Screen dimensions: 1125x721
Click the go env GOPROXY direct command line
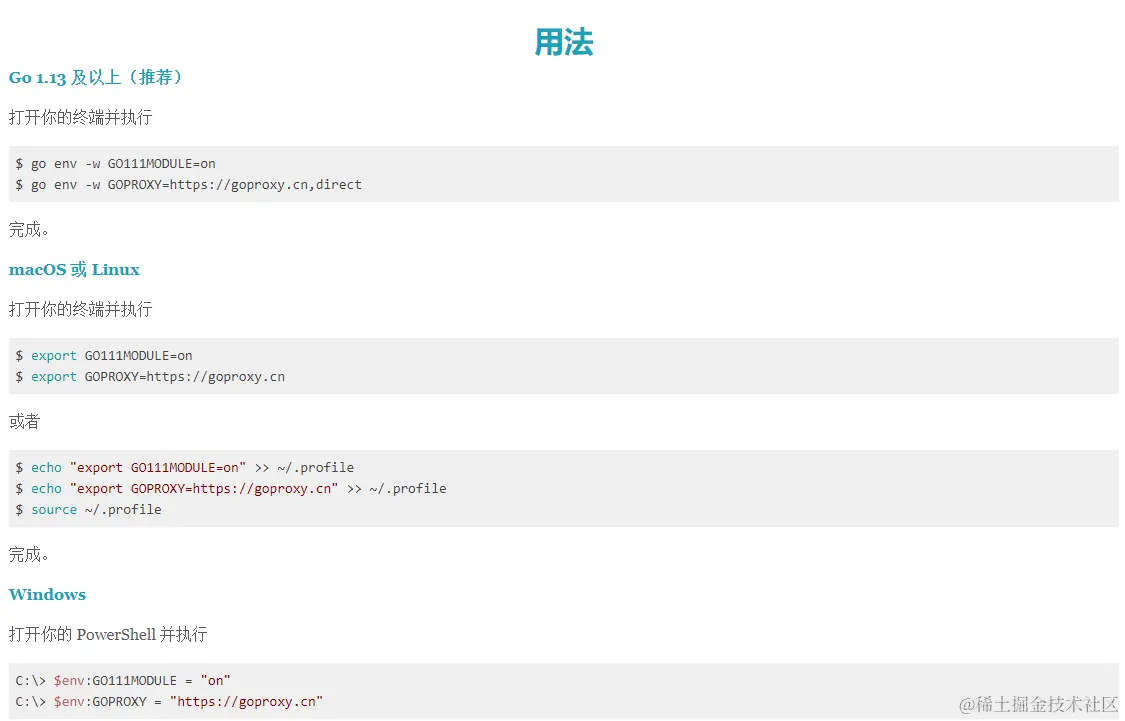tap(189, 185)
